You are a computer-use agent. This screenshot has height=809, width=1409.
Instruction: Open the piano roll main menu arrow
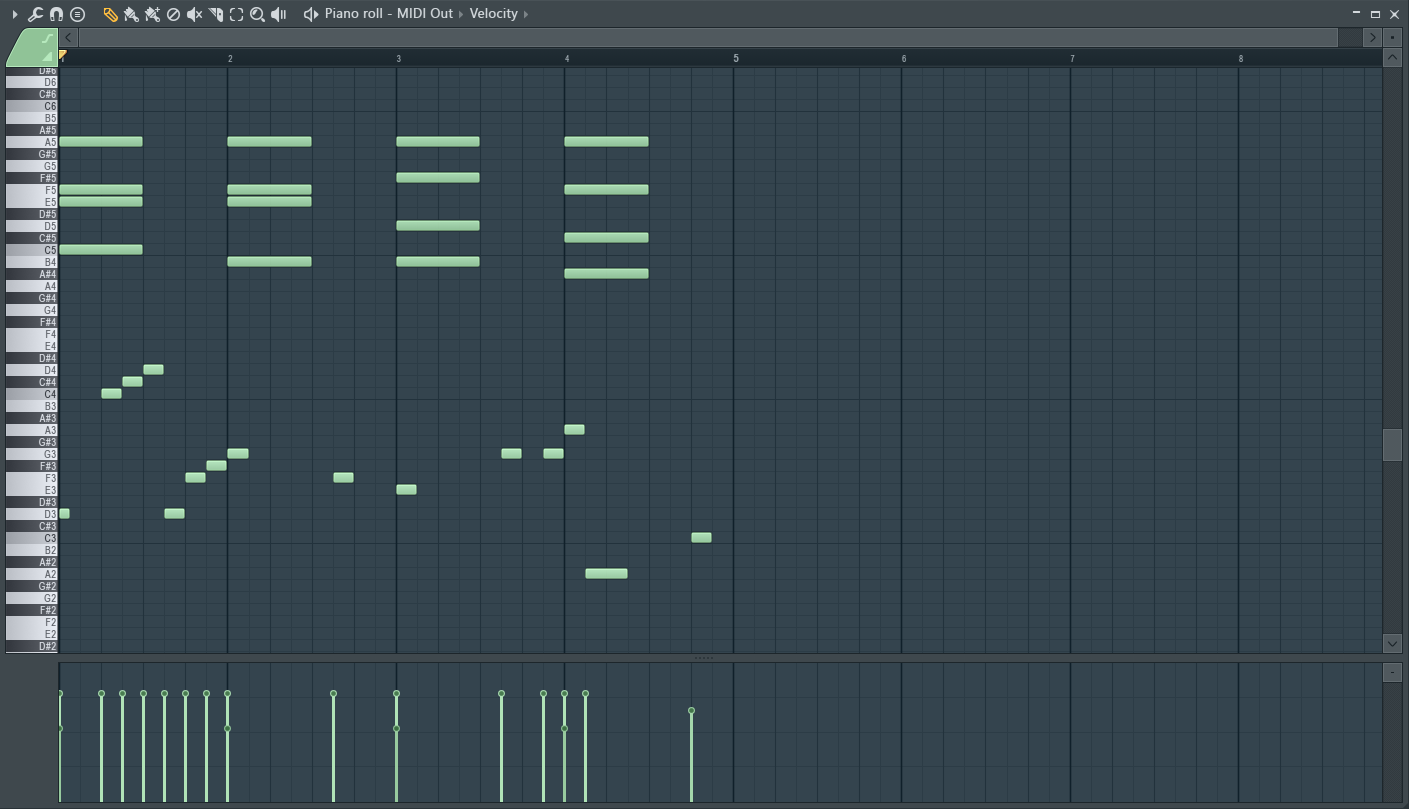click(14, 14)
